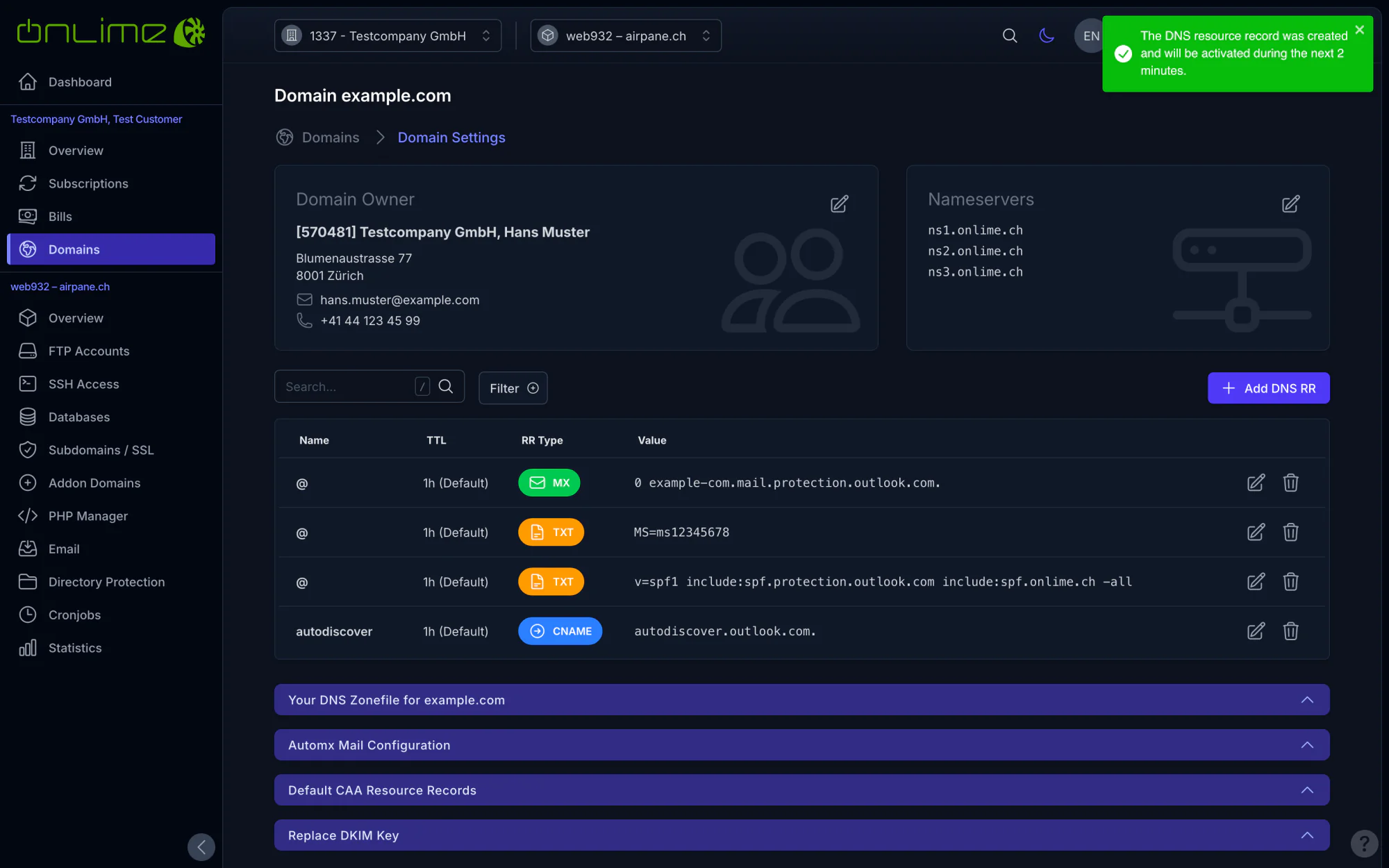Viewport: 1389px width, 868px height.
Task: Open Statistics in the sidebar
Action: pos(111,648)
